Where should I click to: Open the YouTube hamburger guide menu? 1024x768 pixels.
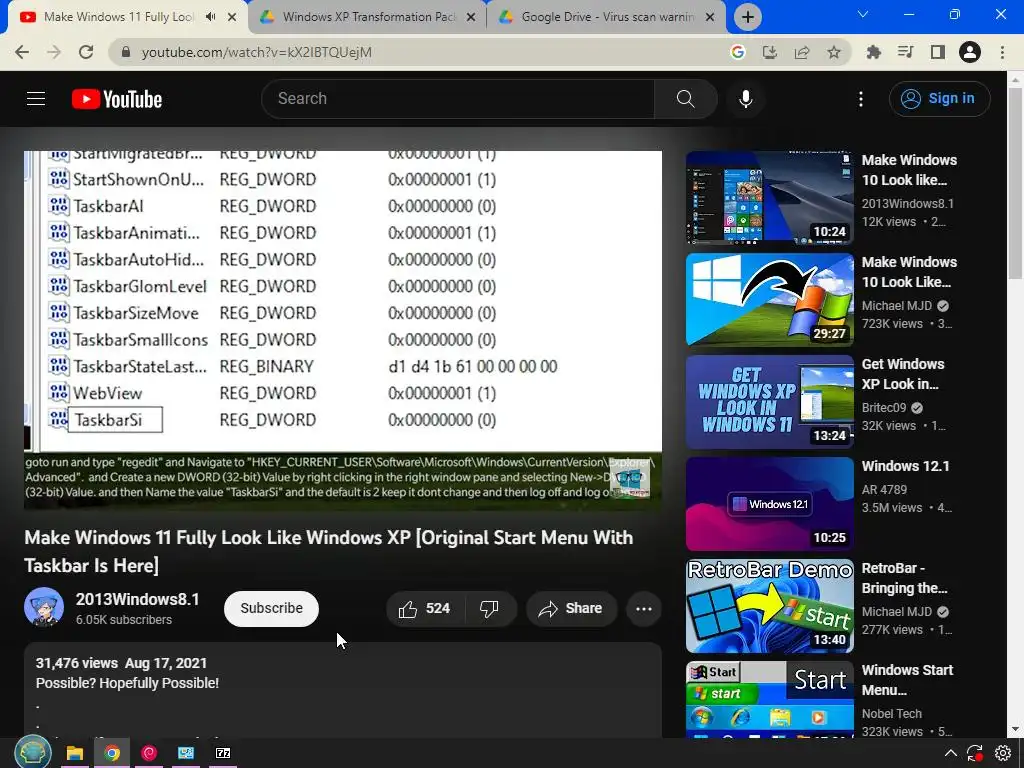tap(36, 99)
